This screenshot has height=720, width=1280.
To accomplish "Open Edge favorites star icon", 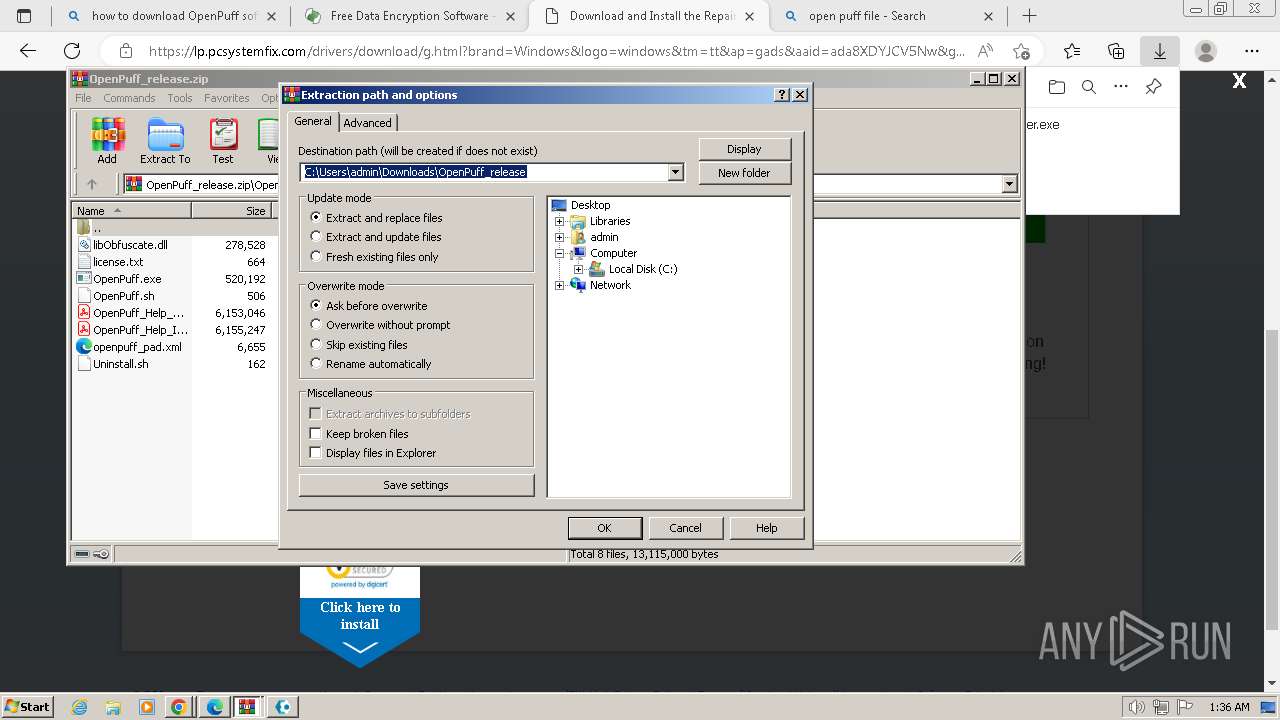I will click(x=1072, y=51).
